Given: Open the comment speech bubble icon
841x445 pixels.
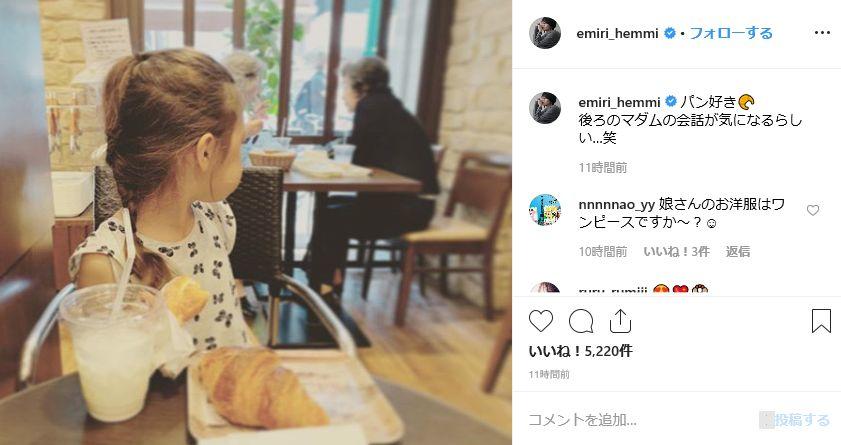Looking at the screenshot, I should tap(581, 321).
